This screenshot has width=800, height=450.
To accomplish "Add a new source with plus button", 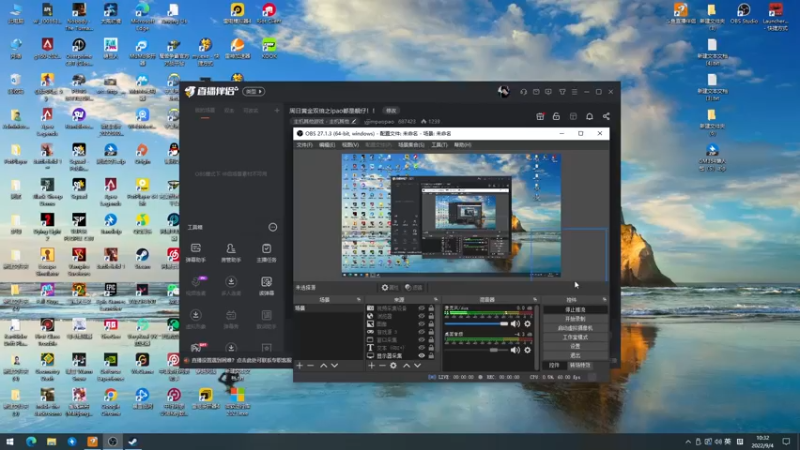I will [371, 365].
